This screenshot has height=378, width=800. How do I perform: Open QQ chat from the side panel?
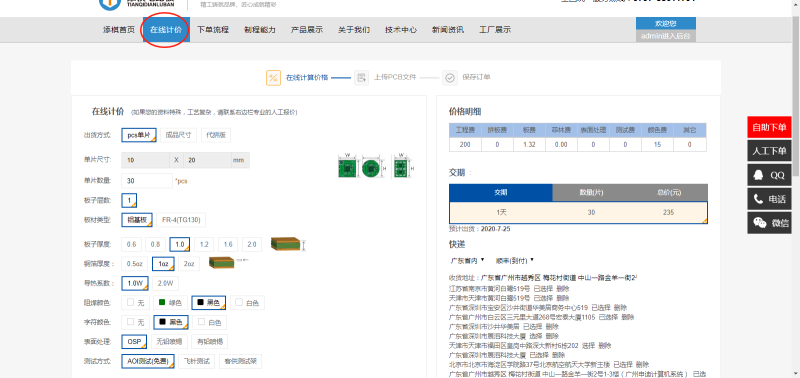tap(769, 175)
